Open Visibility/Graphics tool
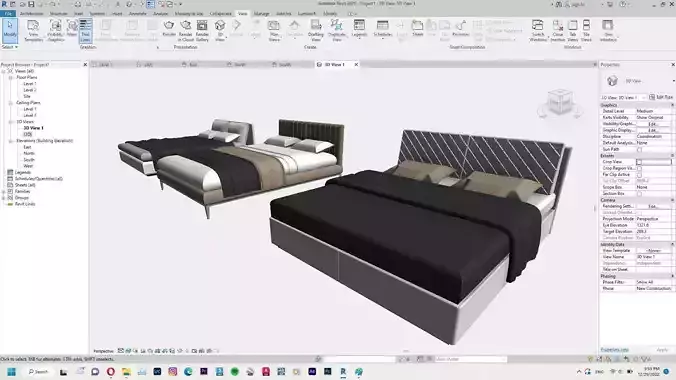This screenshot has width=676, height=380. [56, 30]
